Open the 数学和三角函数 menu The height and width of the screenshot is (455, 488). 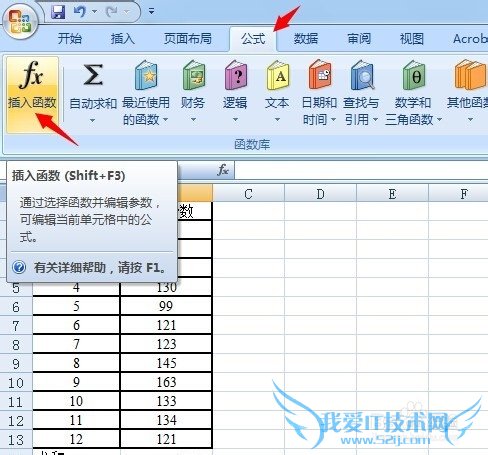coord(413,93)
